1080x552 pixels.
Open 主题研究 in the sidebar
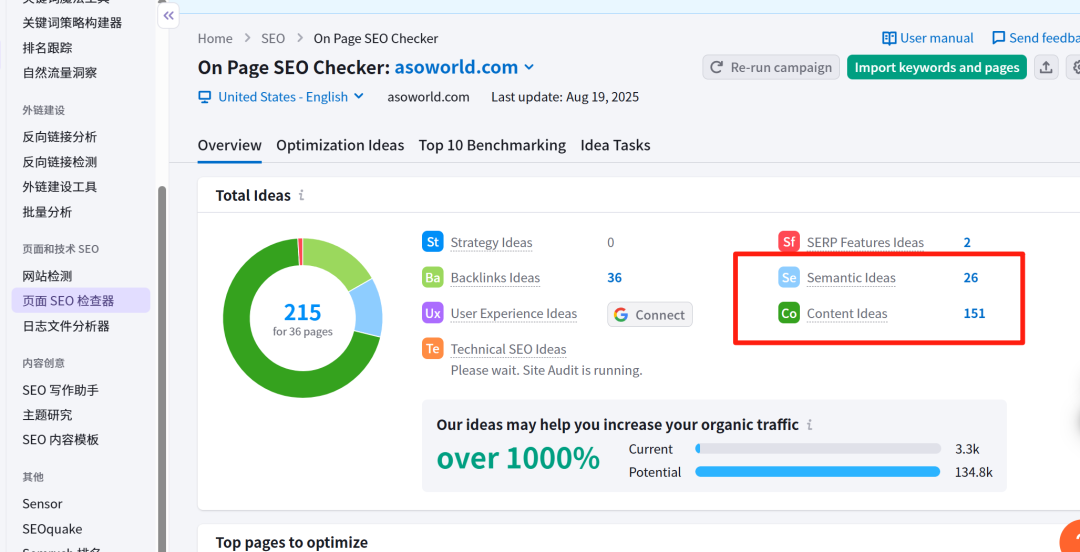click(x=48, y=415)
